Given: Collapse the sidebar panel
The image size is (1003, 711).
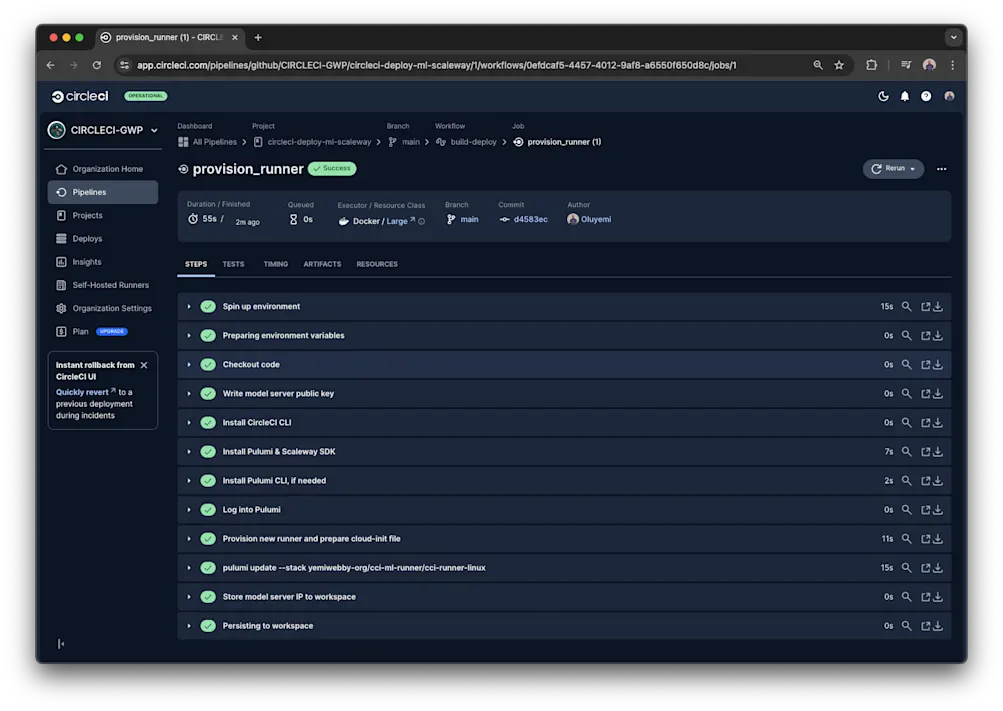Looking at the screenshot, I should click(61, 643).
